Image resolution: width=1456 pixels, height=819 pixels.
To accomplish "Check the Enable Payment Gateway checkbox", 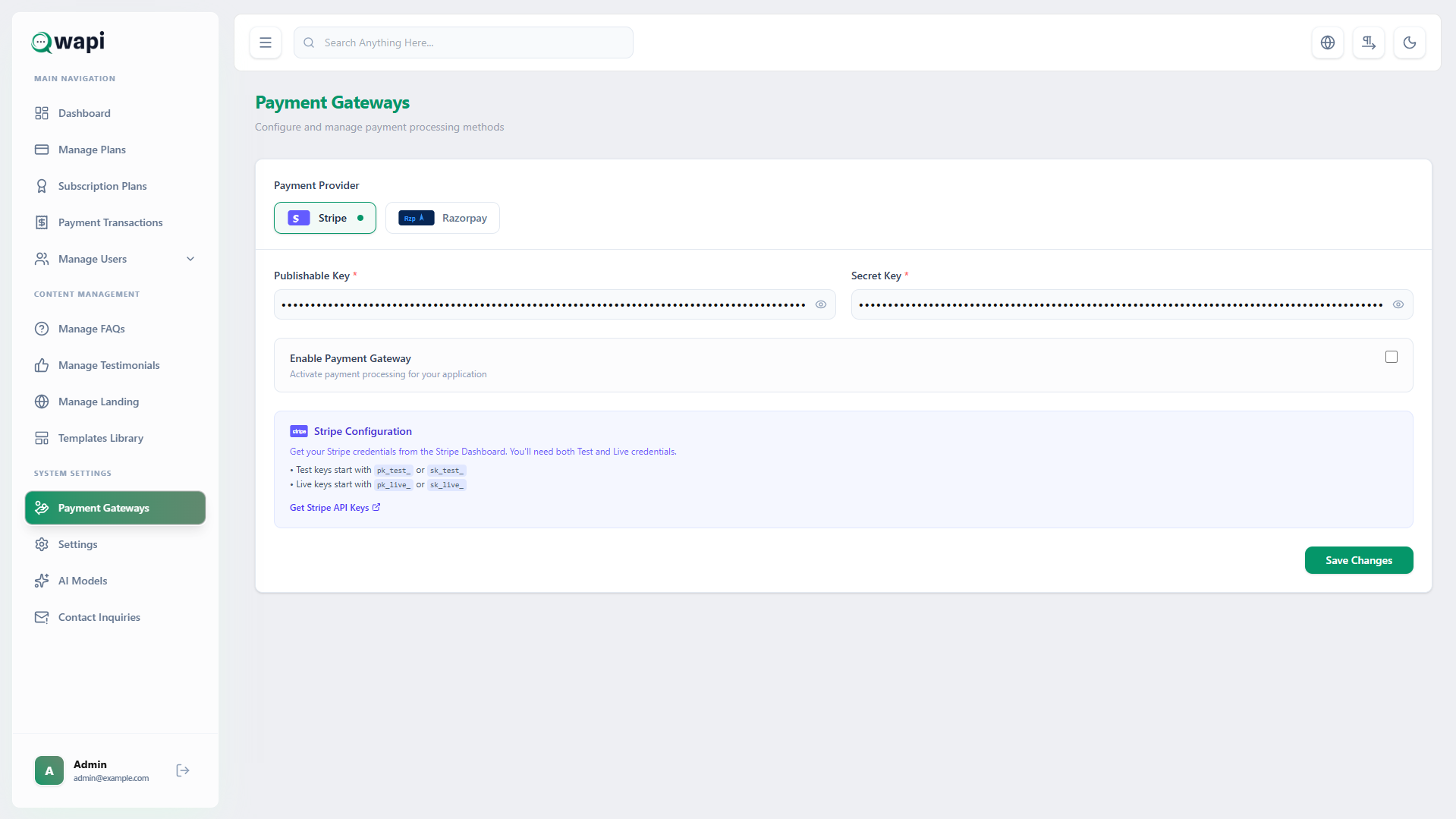I will pyautogui.click(x=1391, y=357).
